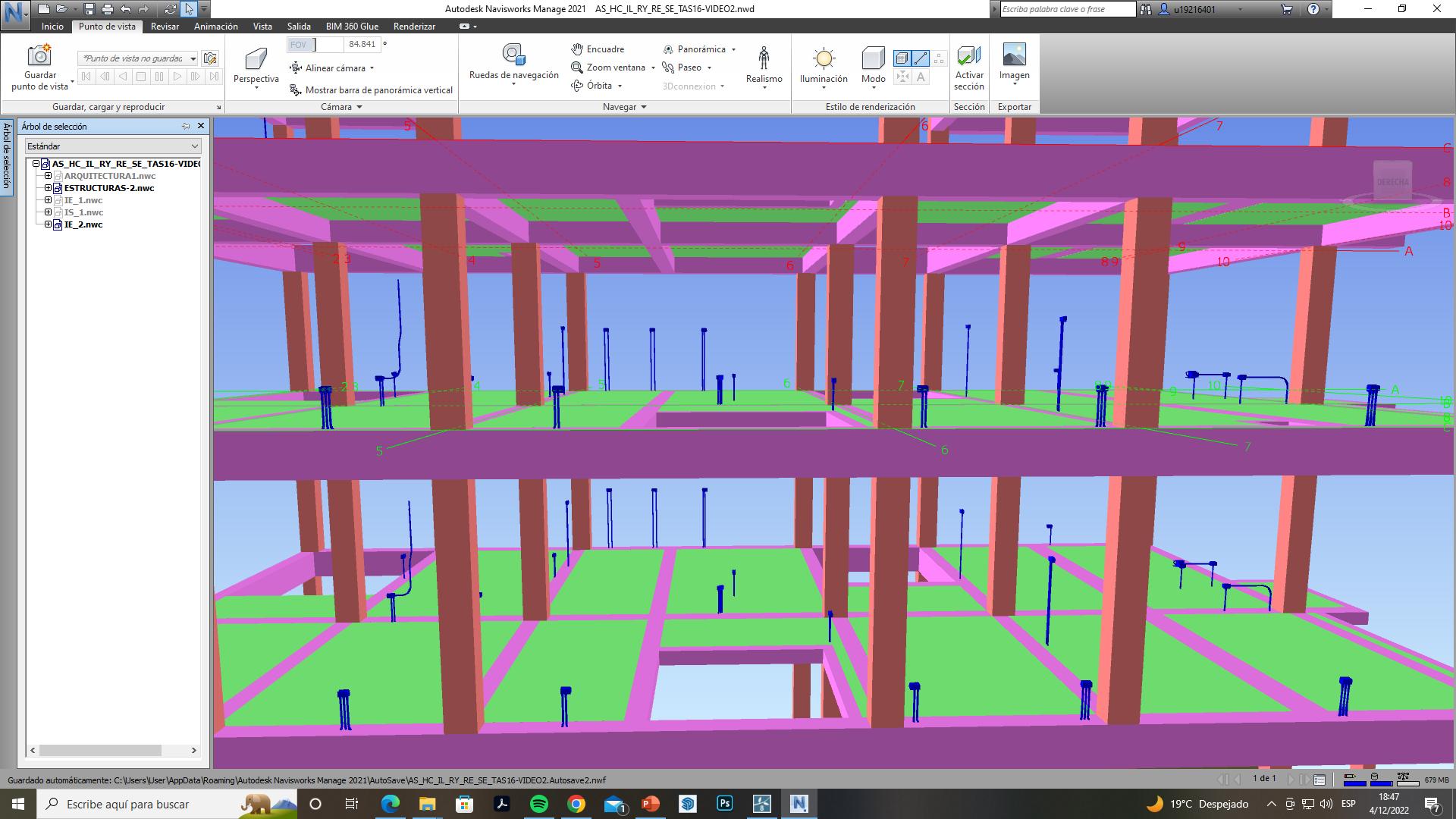Viewport: 1456px width, 819px height.
Task: Open the Estándar selection tree dropdown
Action: (194, 146)
